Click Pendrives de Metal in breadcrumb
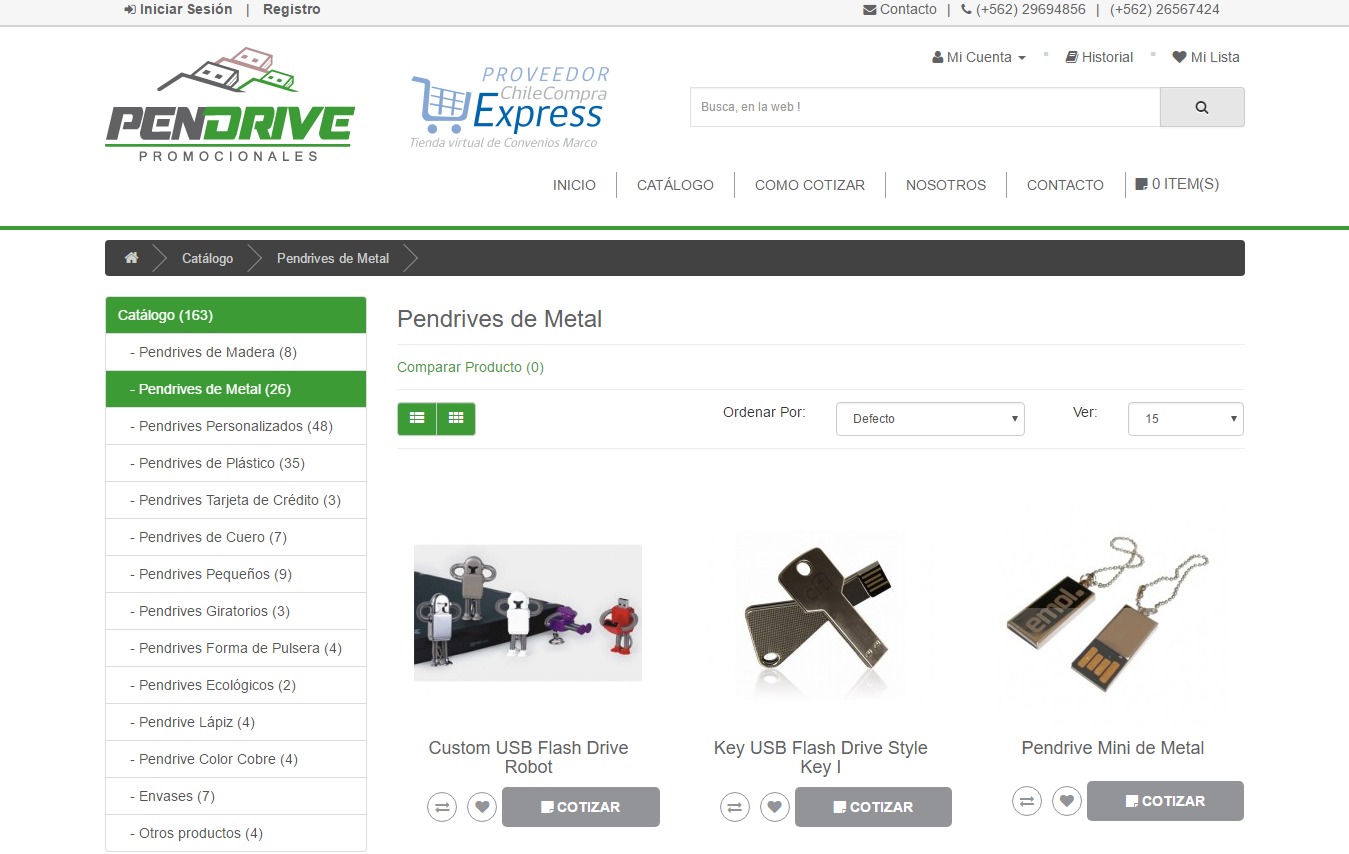This screenshot has width=1349, height=854. tap(333, 258)
